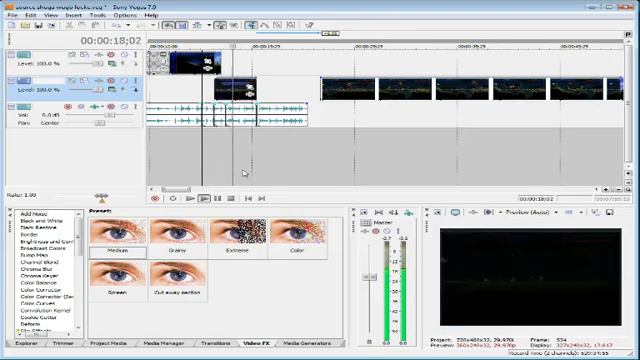Switch to the Project Media tab
Image resolution: width=640 pixels, height=360 pixels.
pyautogui.click(x=108, y=344)
